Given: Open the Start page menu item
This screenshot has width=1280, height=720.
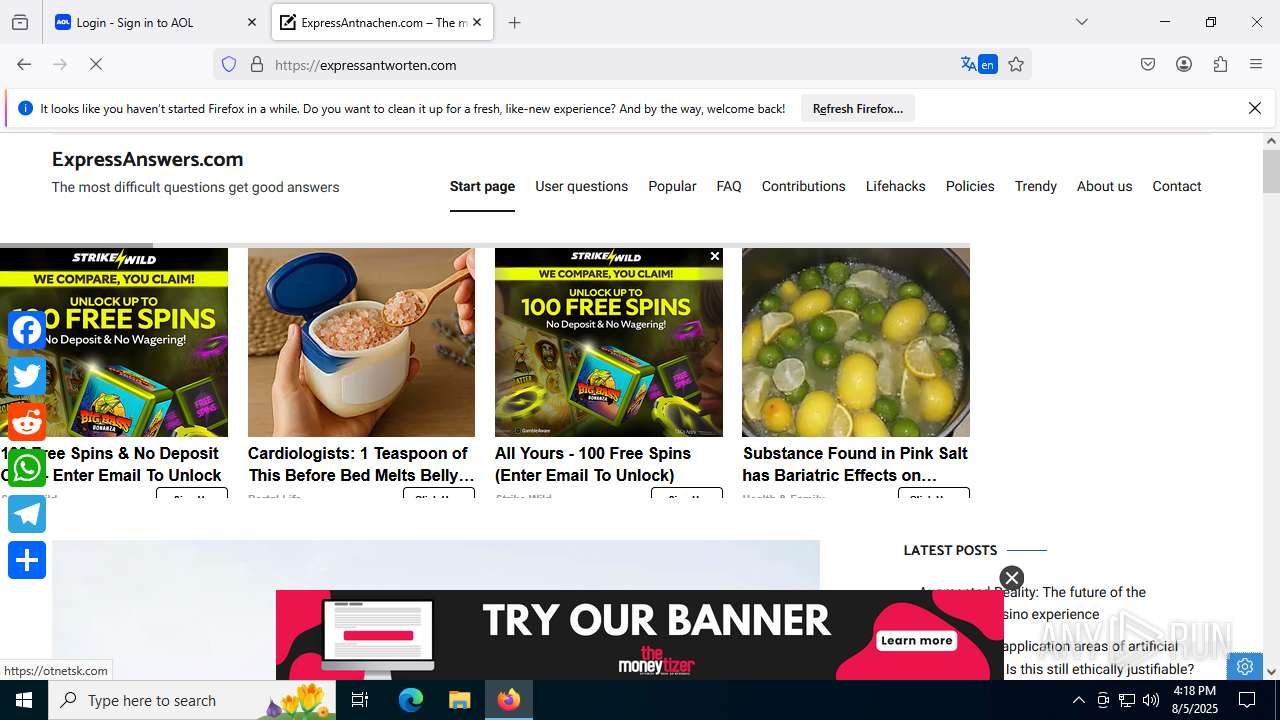Looking at the screenshot, I should click(x=482, y=186).
